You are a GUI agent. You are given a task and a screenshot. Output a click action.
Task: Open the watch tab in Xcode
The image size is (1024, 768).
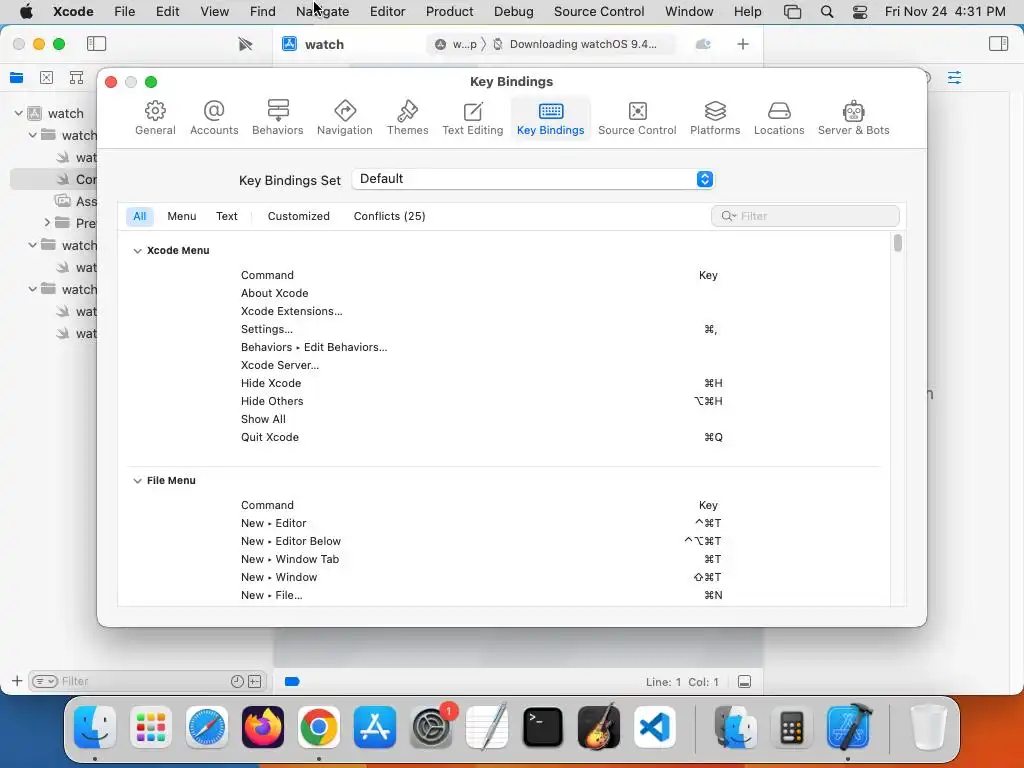coord(324,44)
